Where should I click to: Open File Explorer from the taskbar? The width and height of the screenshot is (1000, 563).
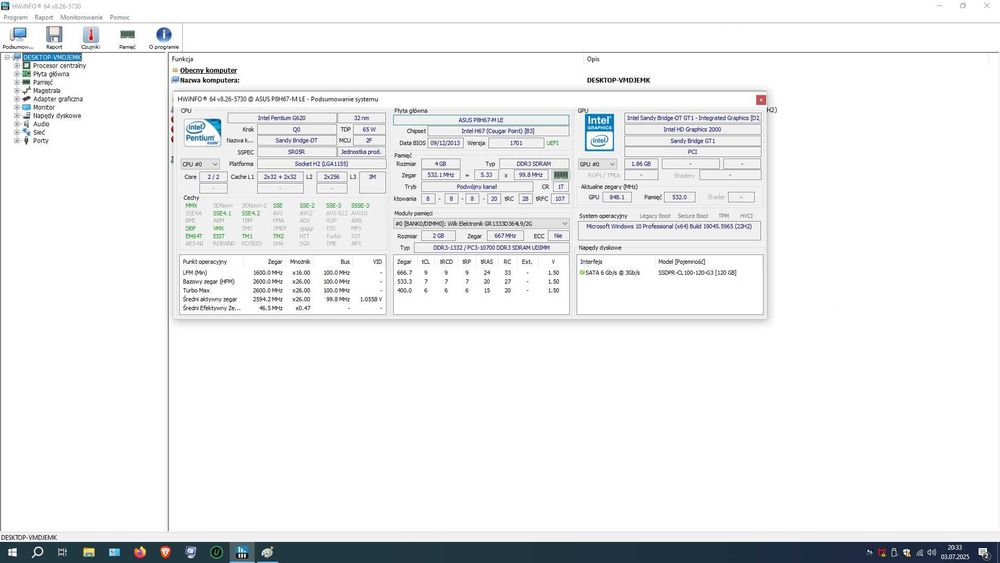point(89,552)
